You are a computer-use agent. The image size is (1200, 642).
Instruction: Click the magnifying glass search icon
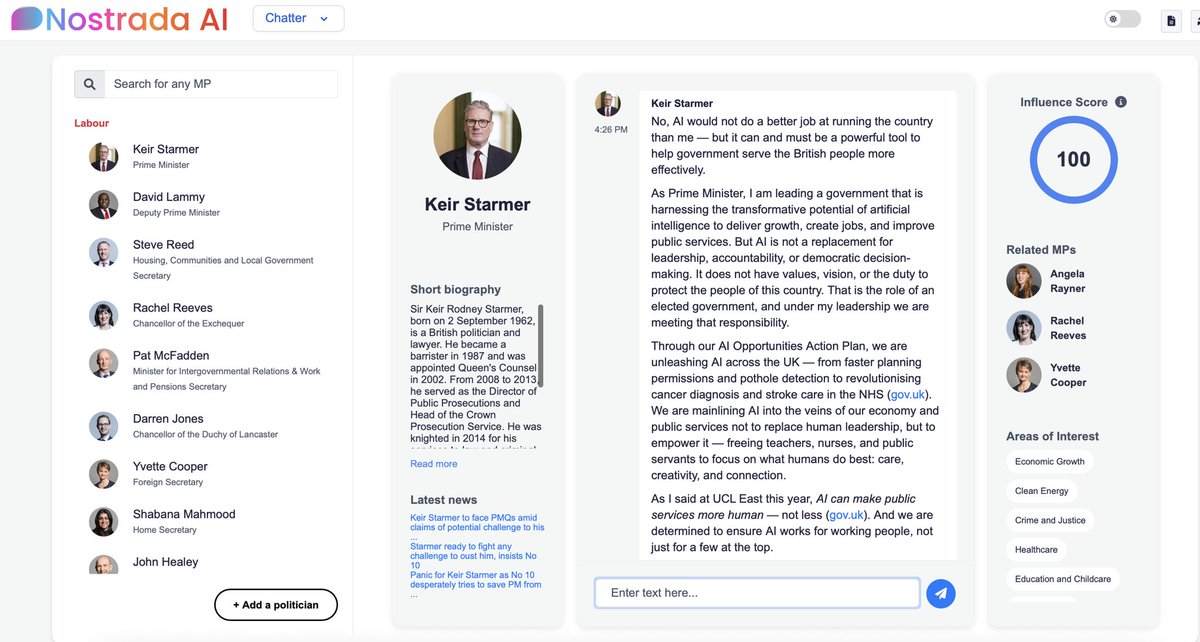pyautogui.click(x=89, y=84)
